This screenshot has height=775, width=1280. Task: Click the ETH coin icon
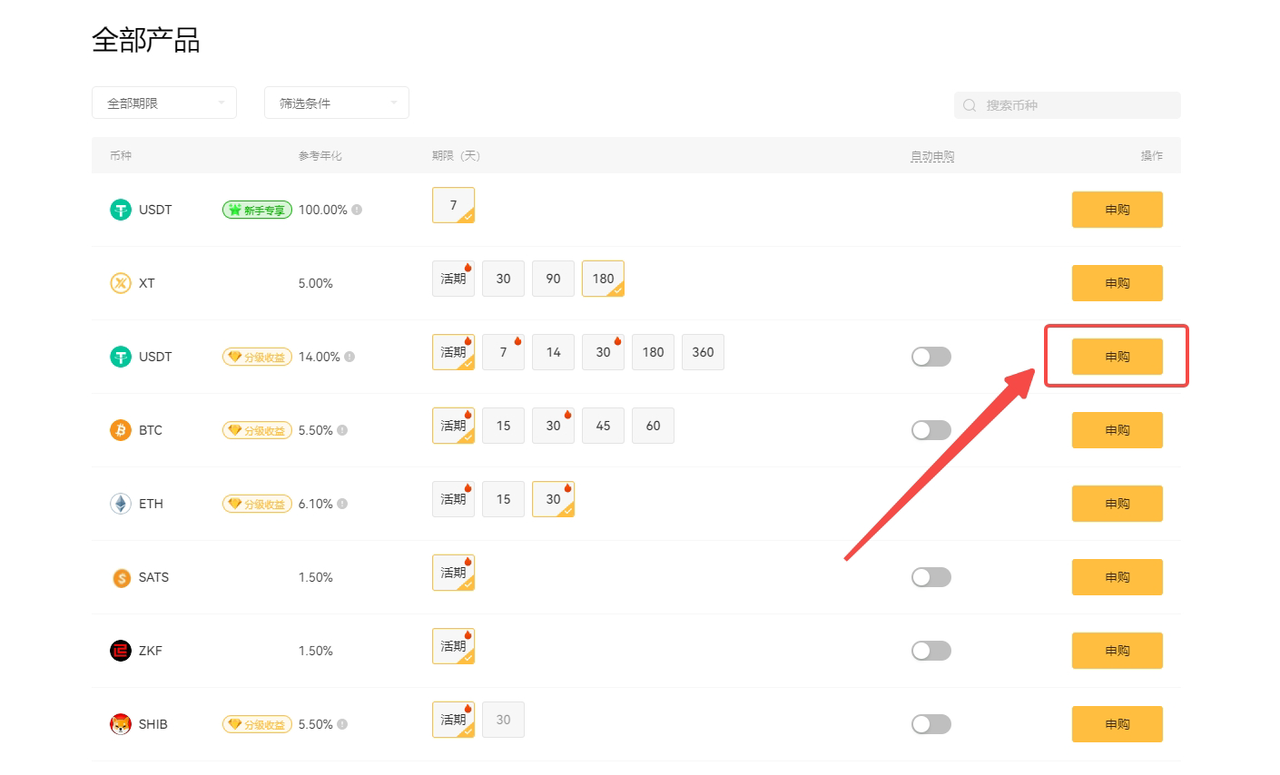(120, 504)
